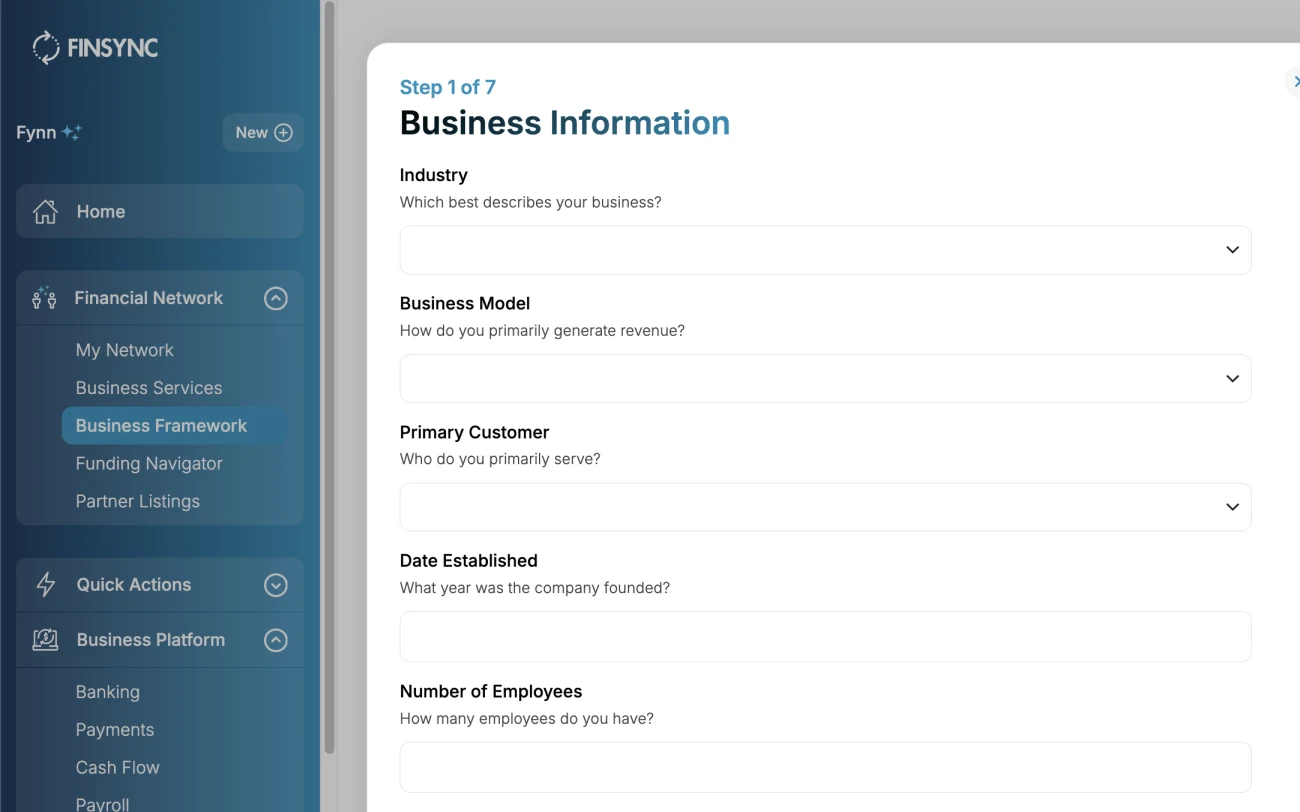Viewport: 1300px width, 812px height.
Task: Open Business Services
Action: (149, 388)
